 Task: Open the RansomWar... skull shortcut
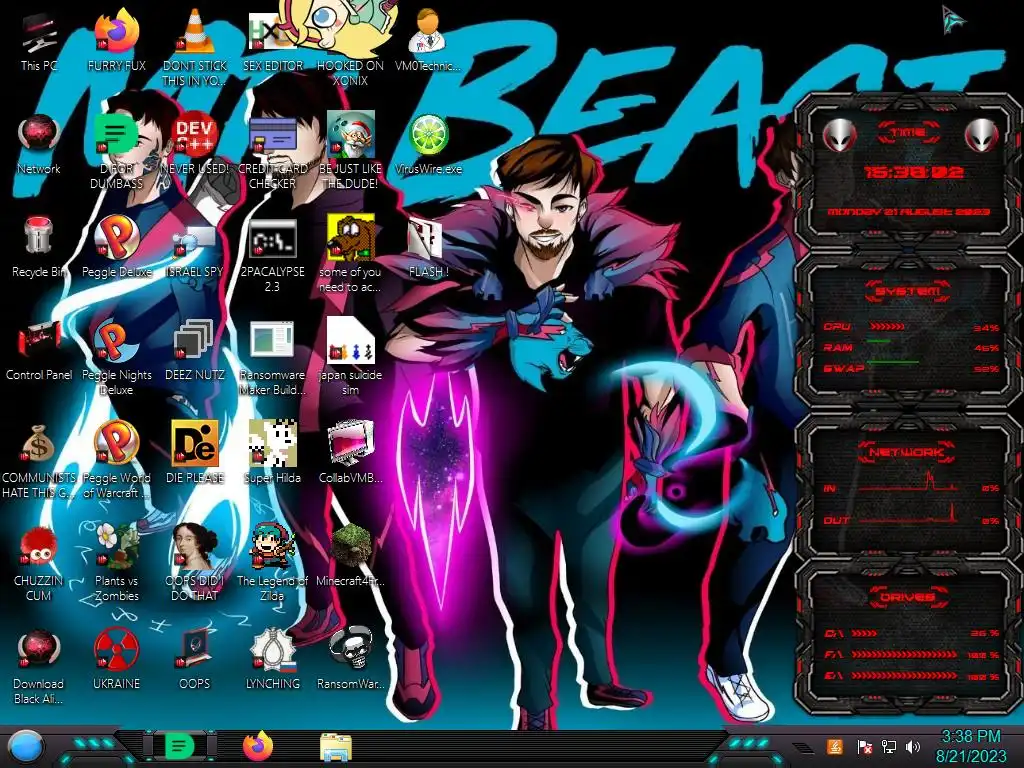pyautogui.click(x=350, y=649)
